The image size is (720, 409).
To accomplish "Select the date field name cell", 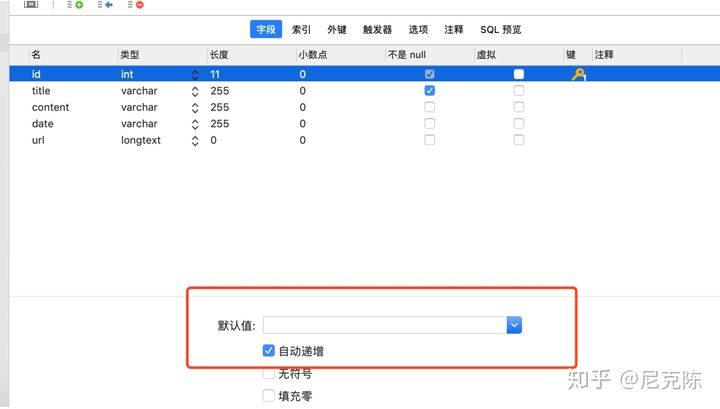I will click(43, 123).
